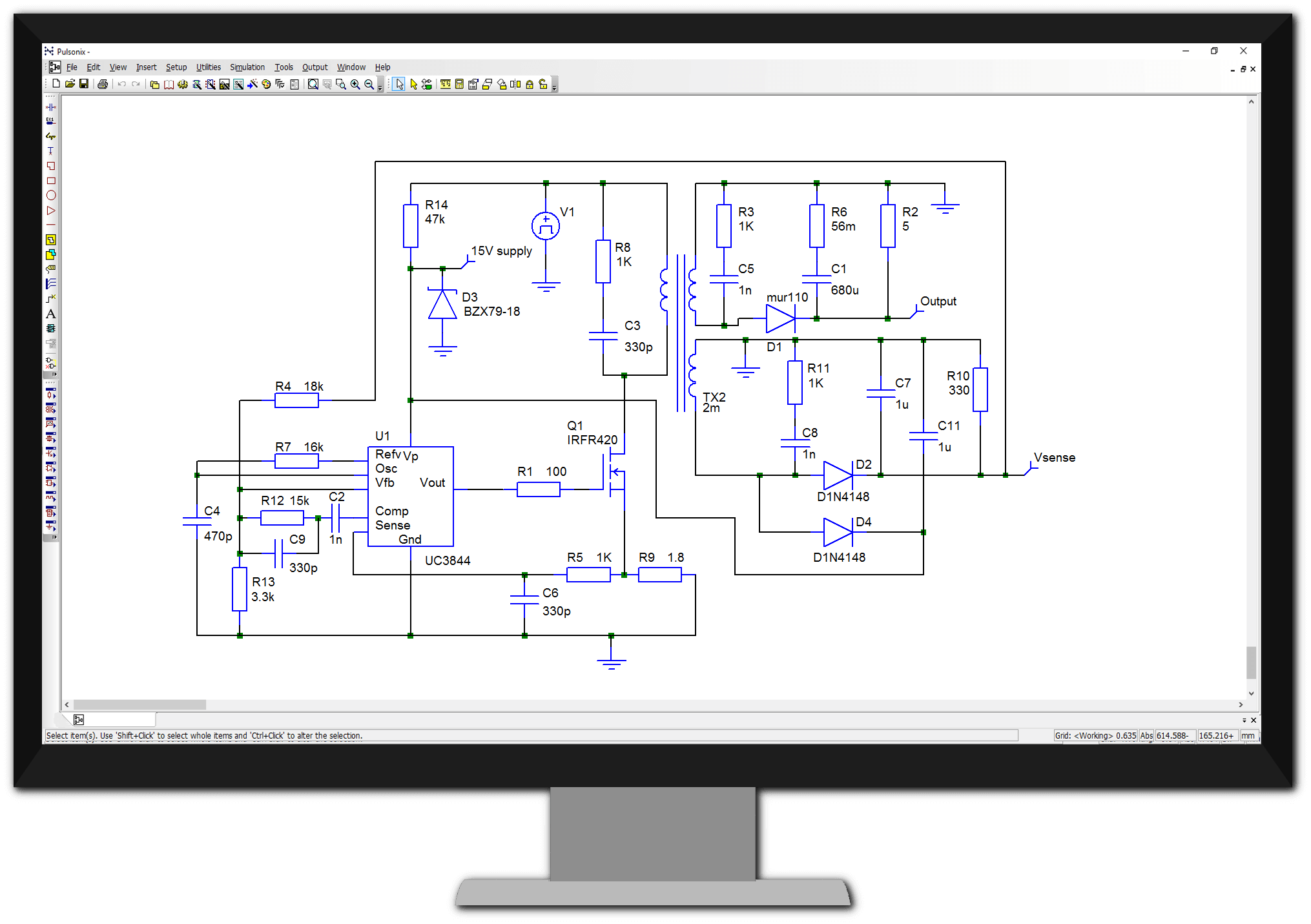The height and width of the screenshot is (924, 1311).
Task: Open the Utilities menu
Action: pyautogui.click(x=208, y=67)
